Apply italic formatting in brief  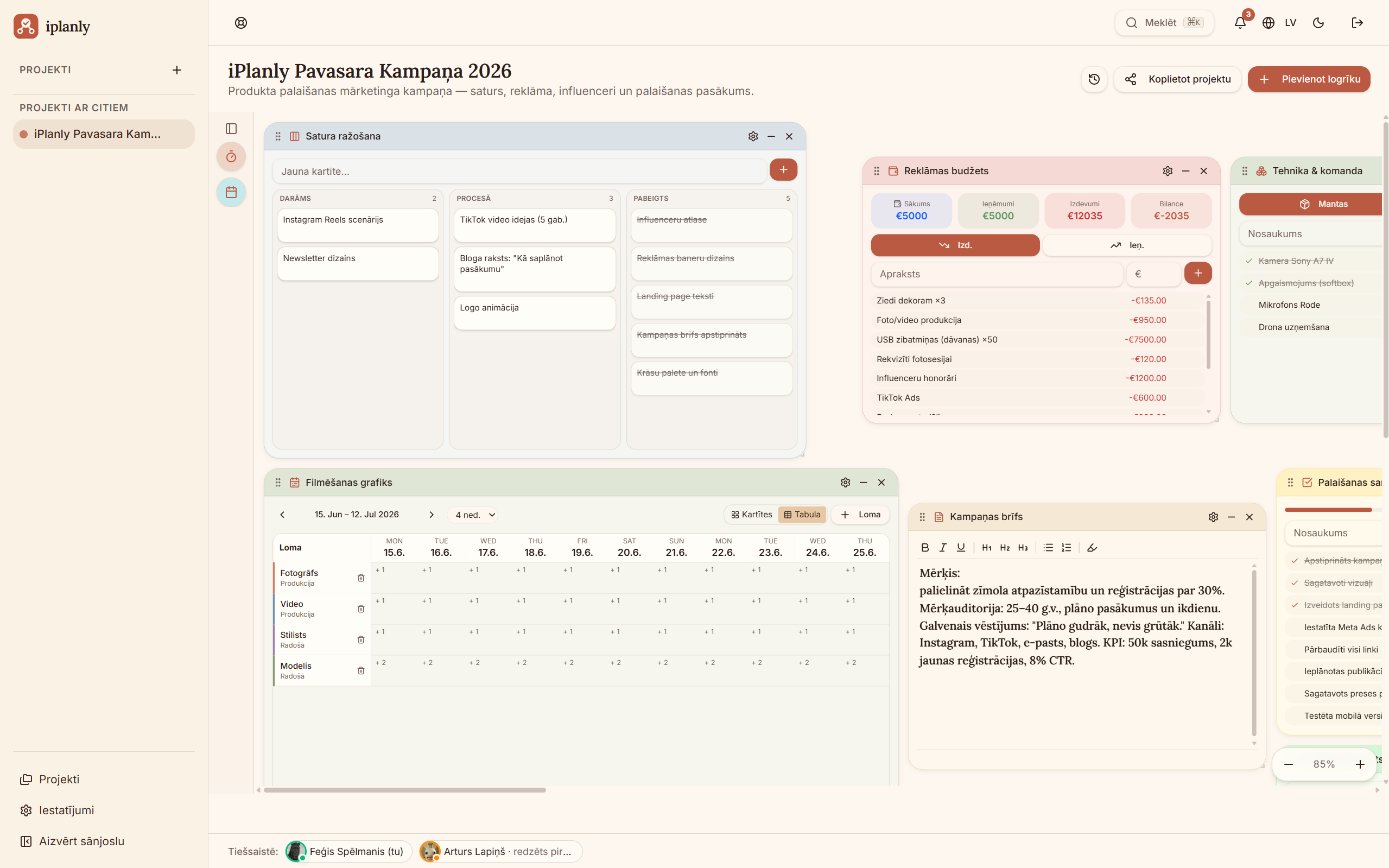coord(943,548)
